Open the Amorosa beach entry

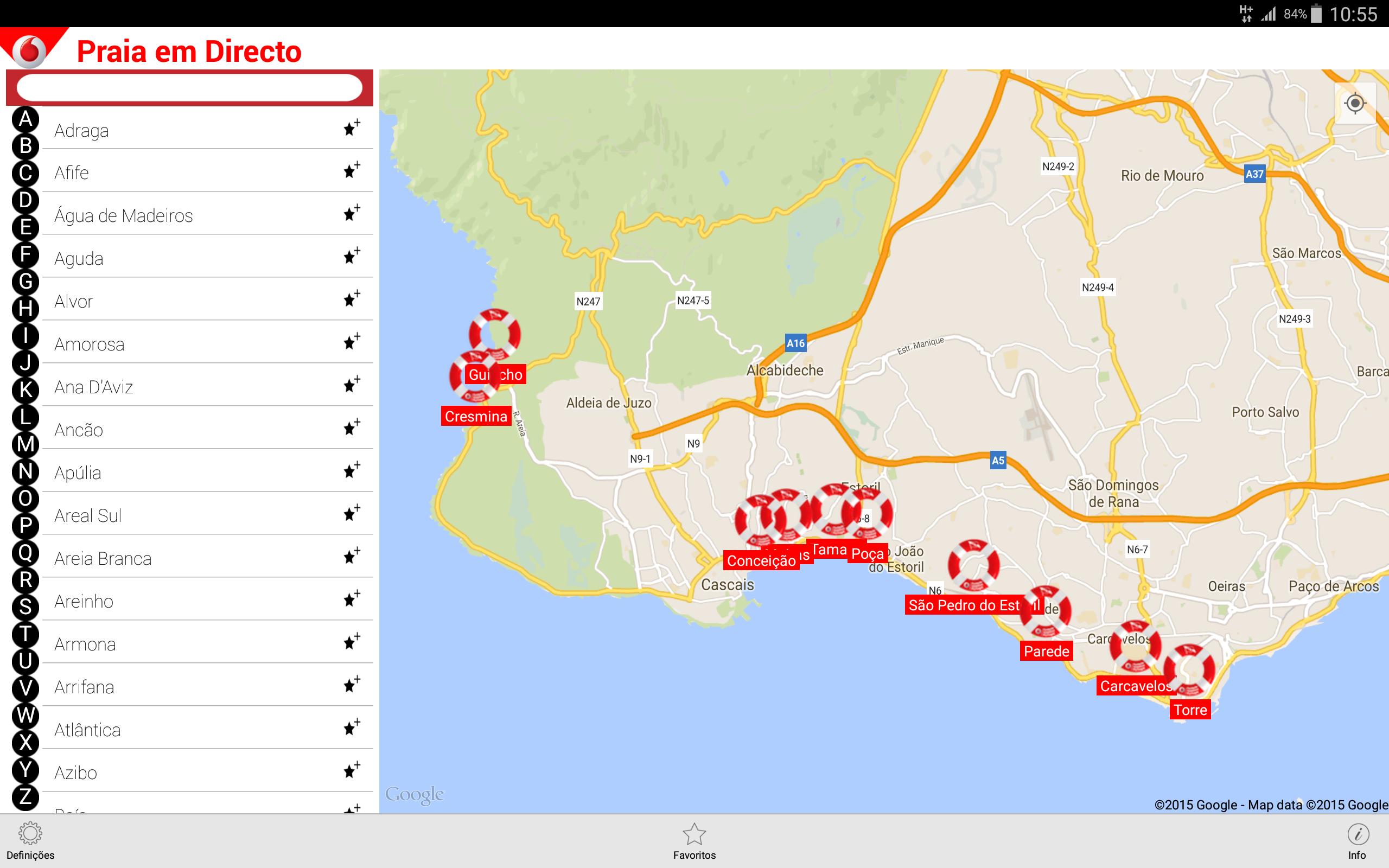90,344
